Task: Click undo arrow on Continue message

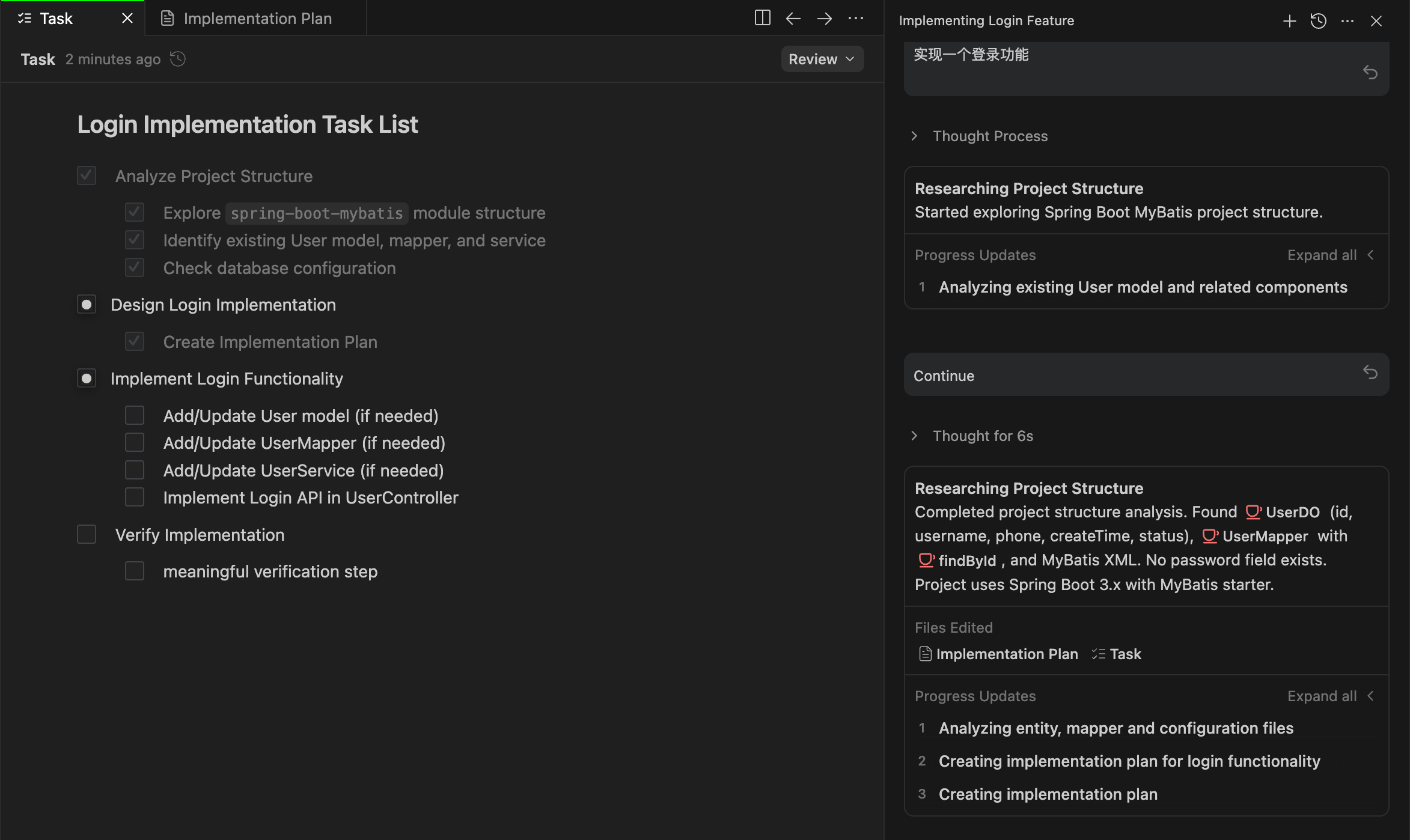Action: coord(1370,373)
